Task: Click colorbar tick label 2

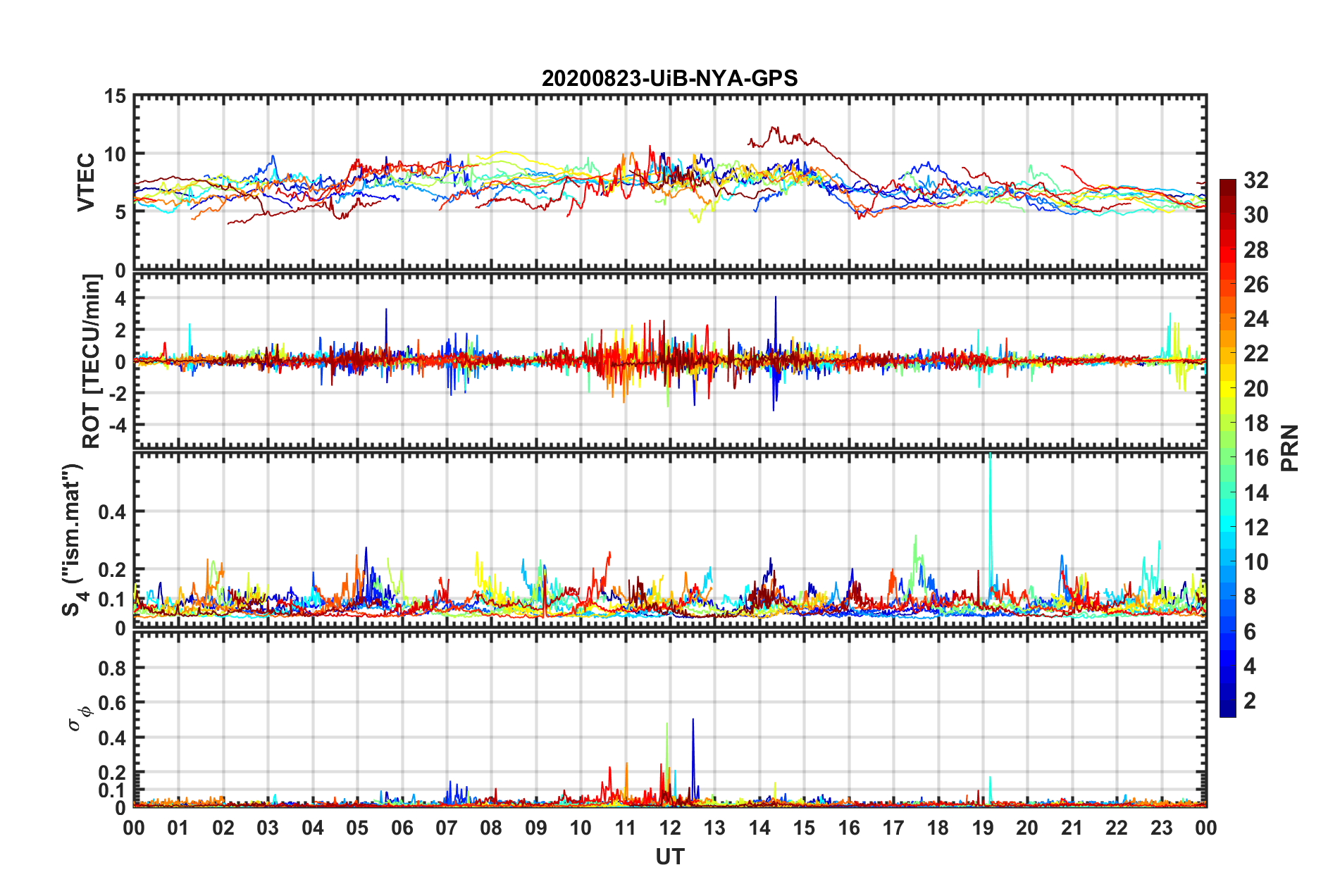Action: (x=1250, y=700)
